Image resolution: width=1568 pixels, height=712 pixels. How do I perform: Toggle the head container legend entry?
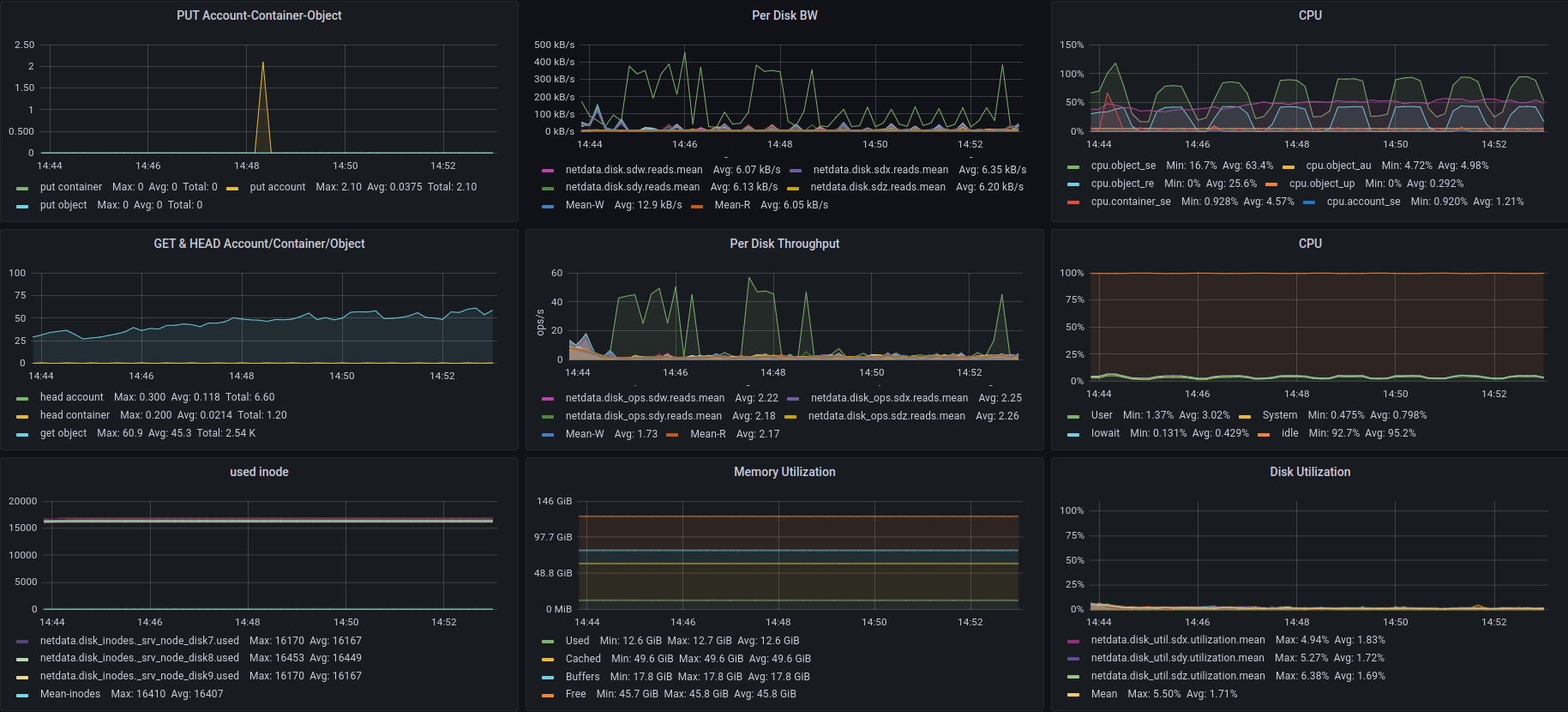[75, 415]
